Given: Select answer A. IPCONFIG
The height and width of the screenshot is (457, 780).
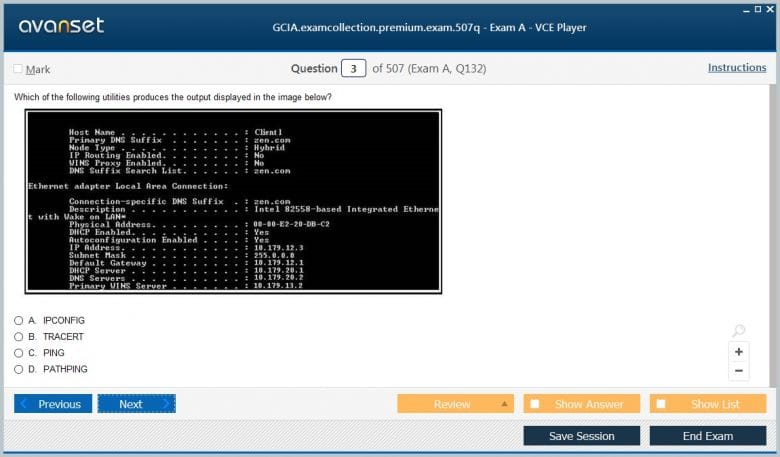Looking at the screenshot, I should coord(19,320).
